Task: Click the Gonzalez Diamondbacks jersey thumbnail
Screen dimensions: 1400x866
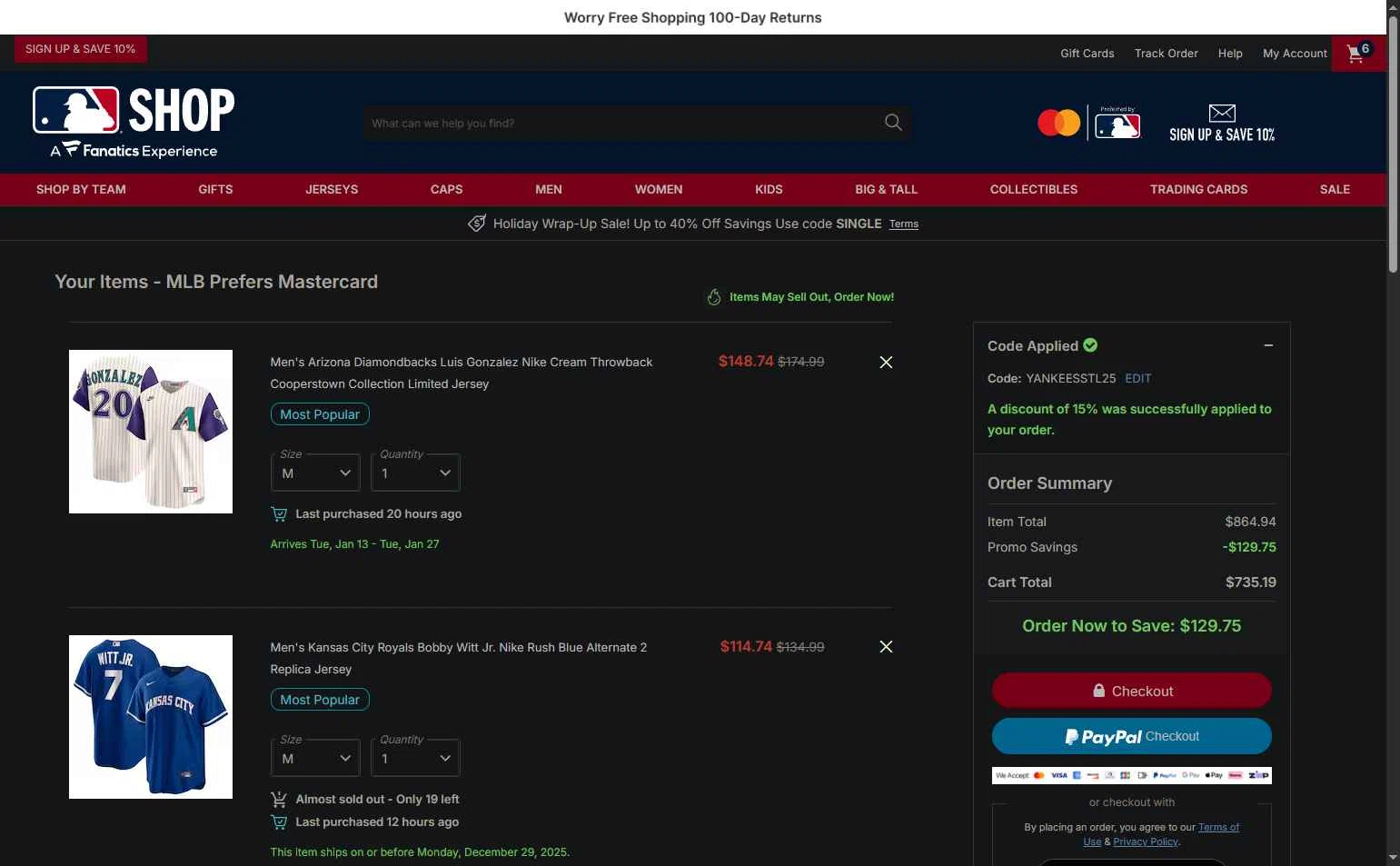Action: tap(151, 432)
